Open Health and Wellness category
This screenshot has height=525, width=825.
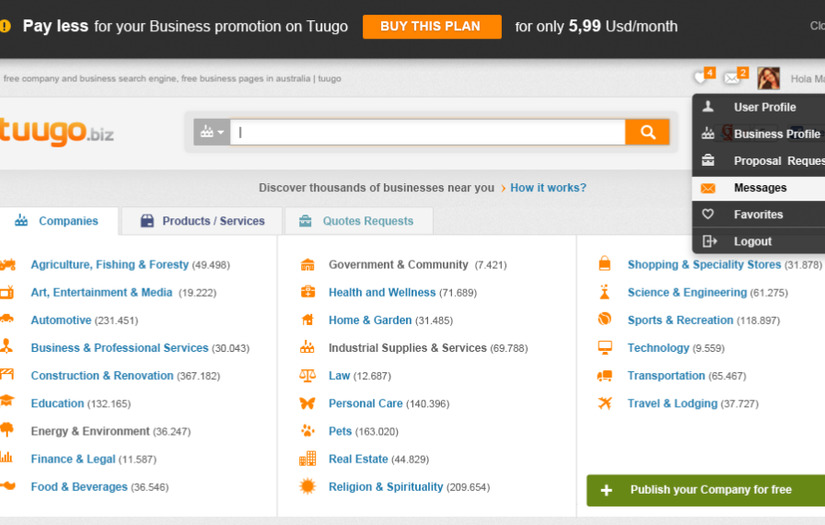coord(382,292)
